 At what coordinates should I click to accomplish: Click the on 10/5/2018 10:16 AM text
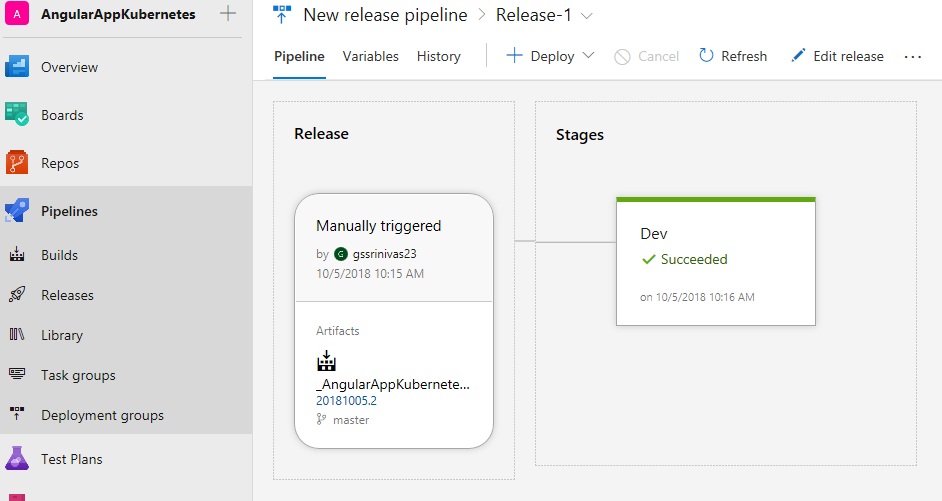(697, 297)
